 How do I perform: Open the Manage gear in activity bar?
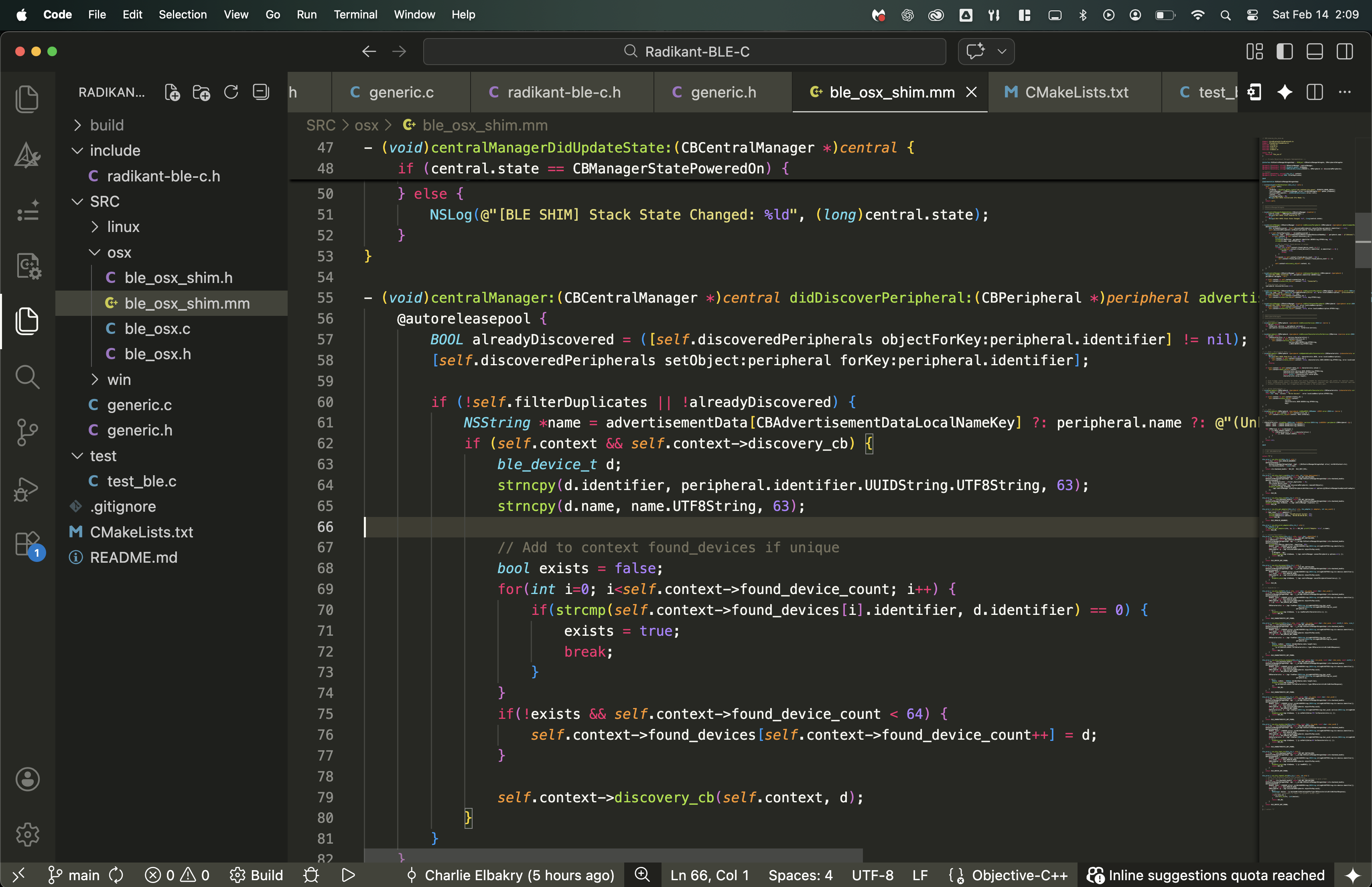[x=27, y=834]
